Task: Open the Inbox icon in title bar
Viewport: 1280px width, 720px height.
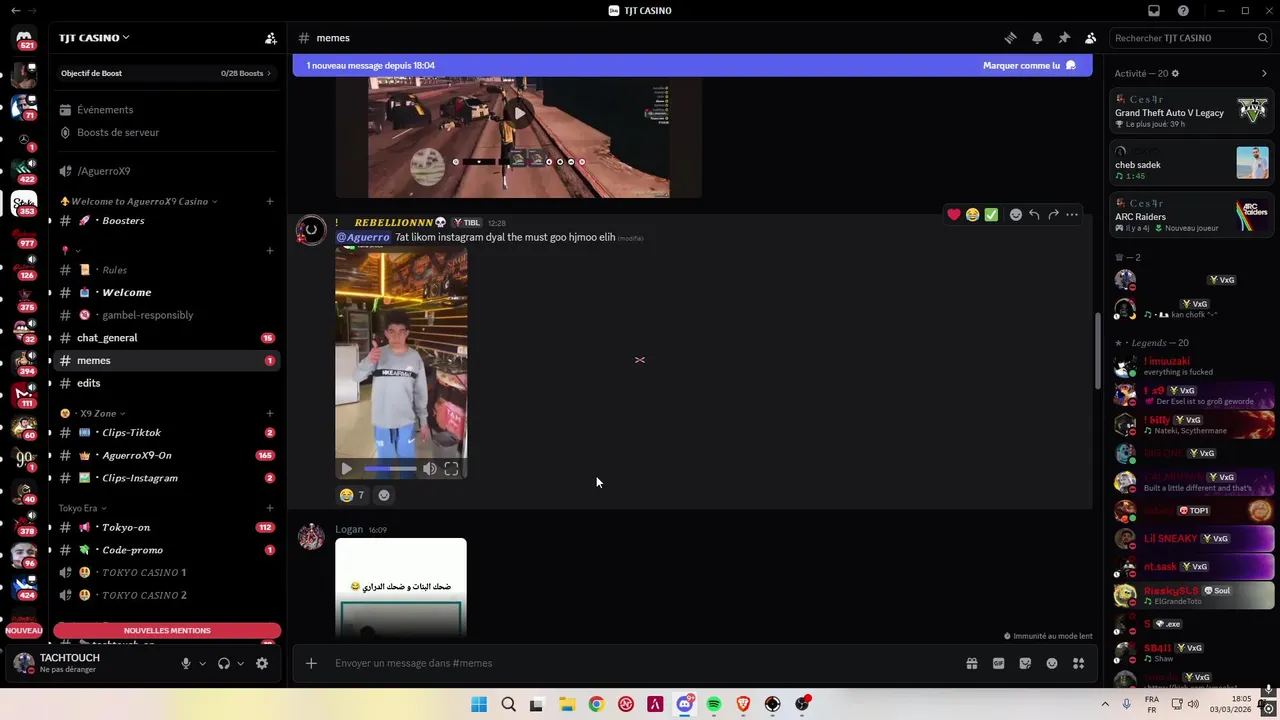Action: point(1154,11)
